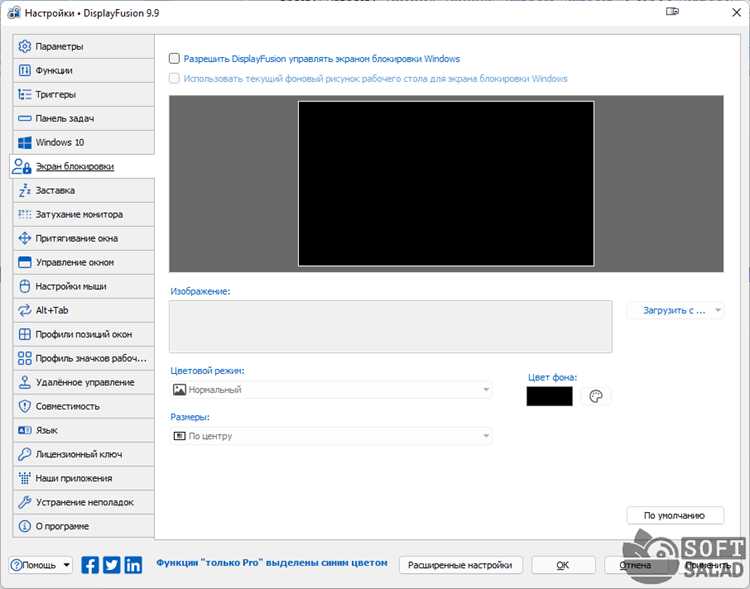Click the Экран блокировки lock-user icon
The height and width of the screenshot is (589, 750).
pos(22,167)
